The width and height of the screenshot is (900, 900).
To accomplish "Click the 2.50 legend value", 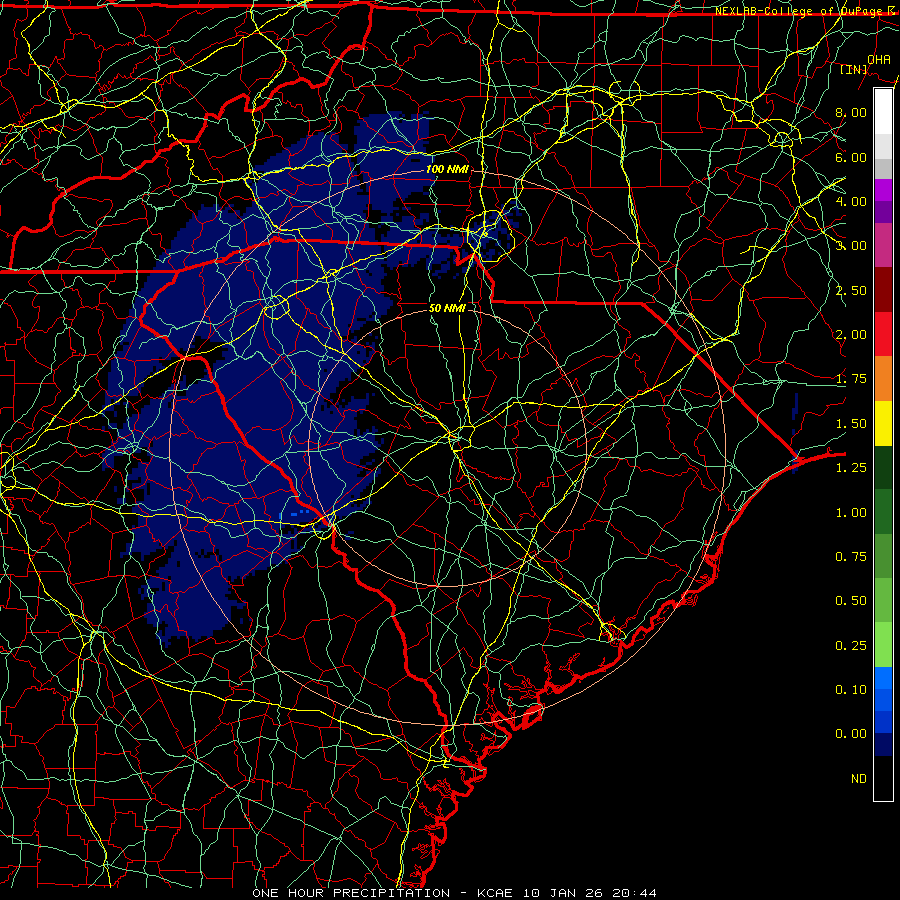I will pos(851,290).
